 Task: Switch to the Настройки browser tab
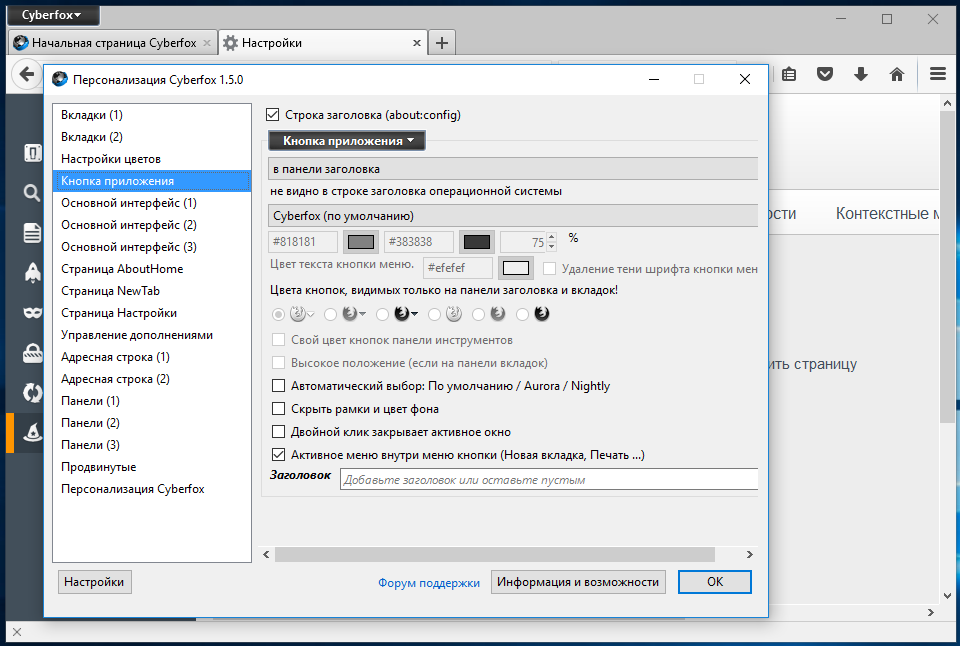pyautogui.click(x=323, y=43)
